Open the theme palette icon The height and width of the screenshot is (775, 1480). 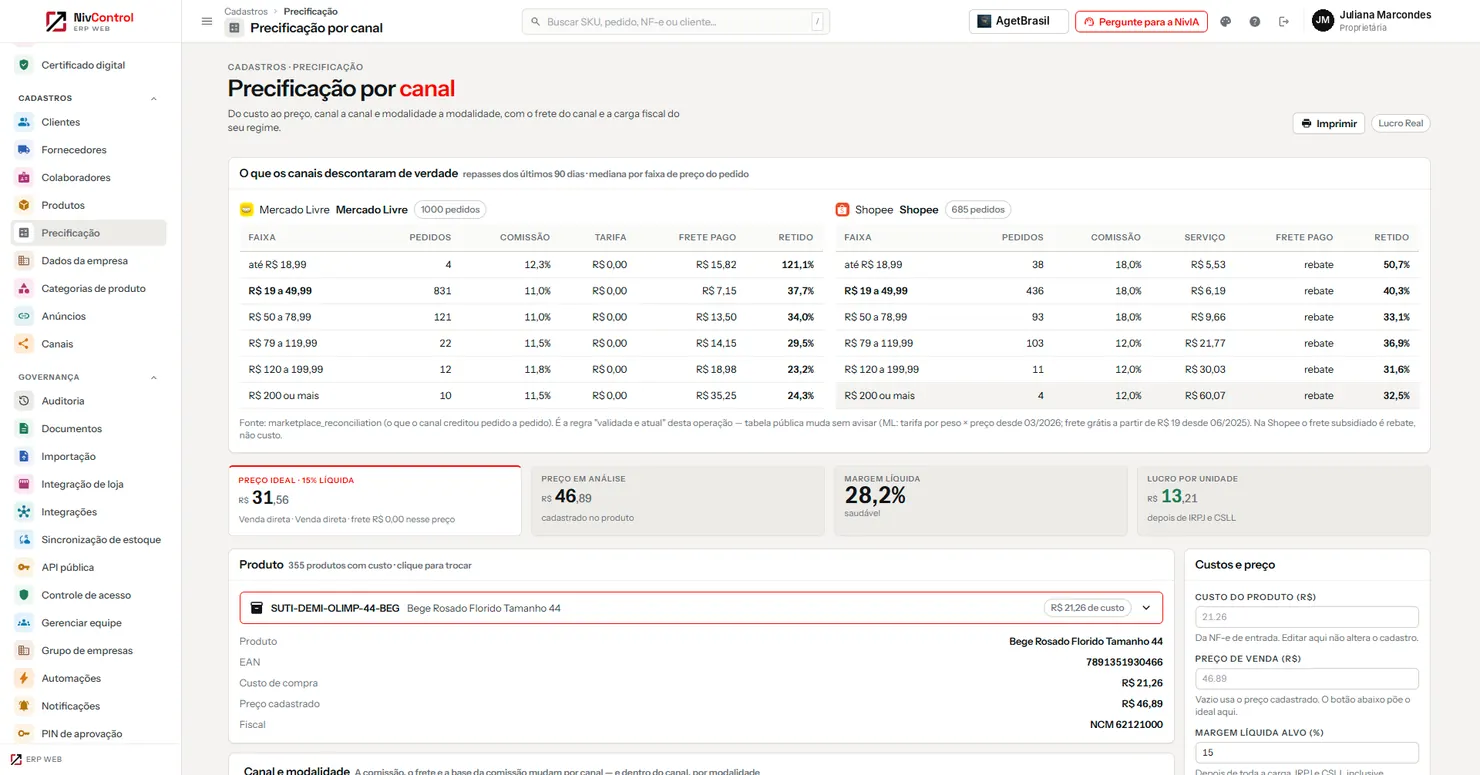pos(1226,21)
